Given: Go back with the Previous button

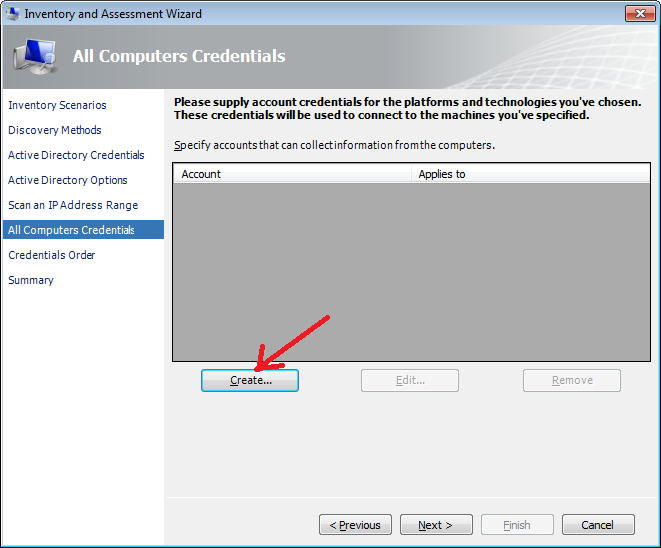Looking at the screenshot, I should point(355,525).
